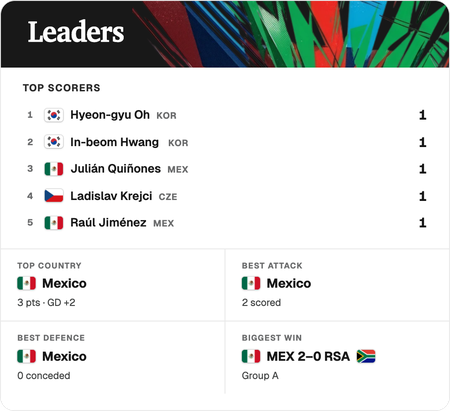Click South Africa flag in Biggest Win
Image resolution: width=450 pixels, height=411 pixels.
tap(366, 356)
